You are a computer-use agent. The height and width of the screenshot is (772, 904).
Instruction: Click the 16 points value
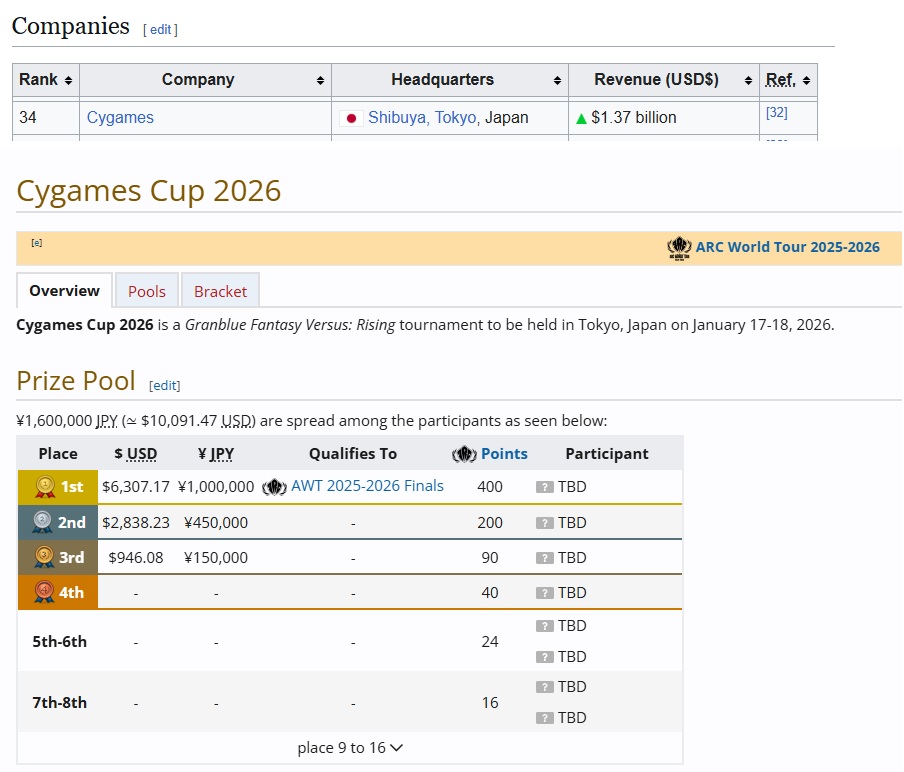(489, 703)
